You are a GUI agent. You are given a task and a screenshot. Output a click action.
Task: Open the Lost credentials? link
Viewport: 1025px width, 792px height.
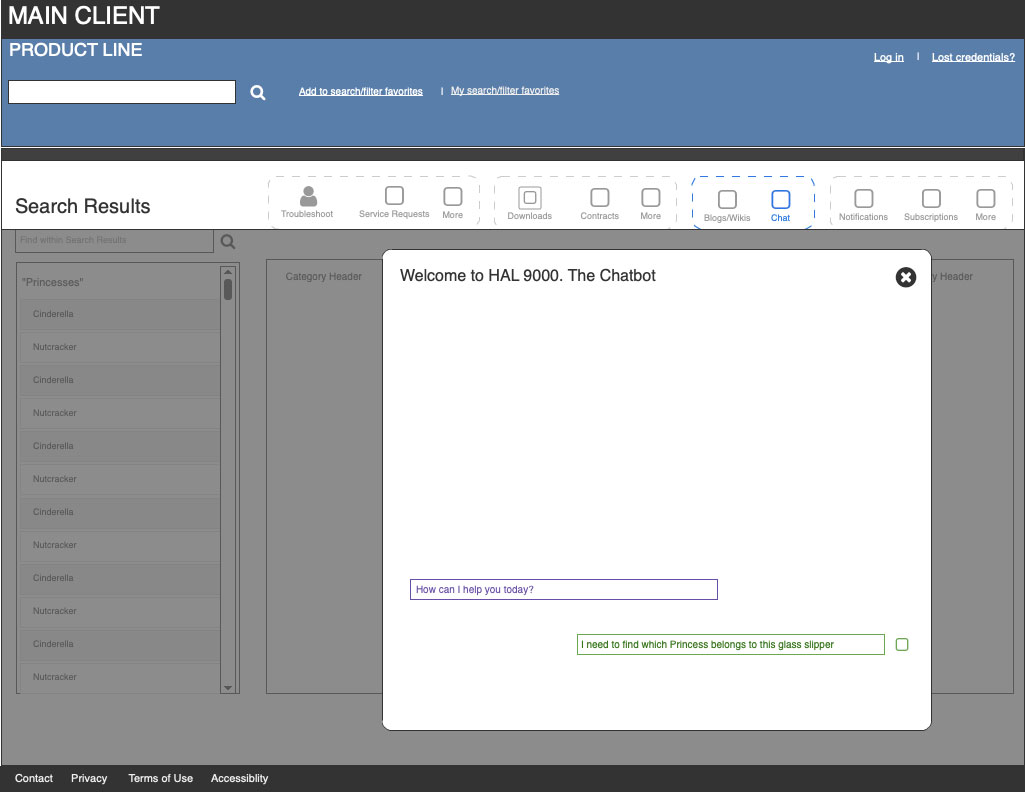[972, 58]
